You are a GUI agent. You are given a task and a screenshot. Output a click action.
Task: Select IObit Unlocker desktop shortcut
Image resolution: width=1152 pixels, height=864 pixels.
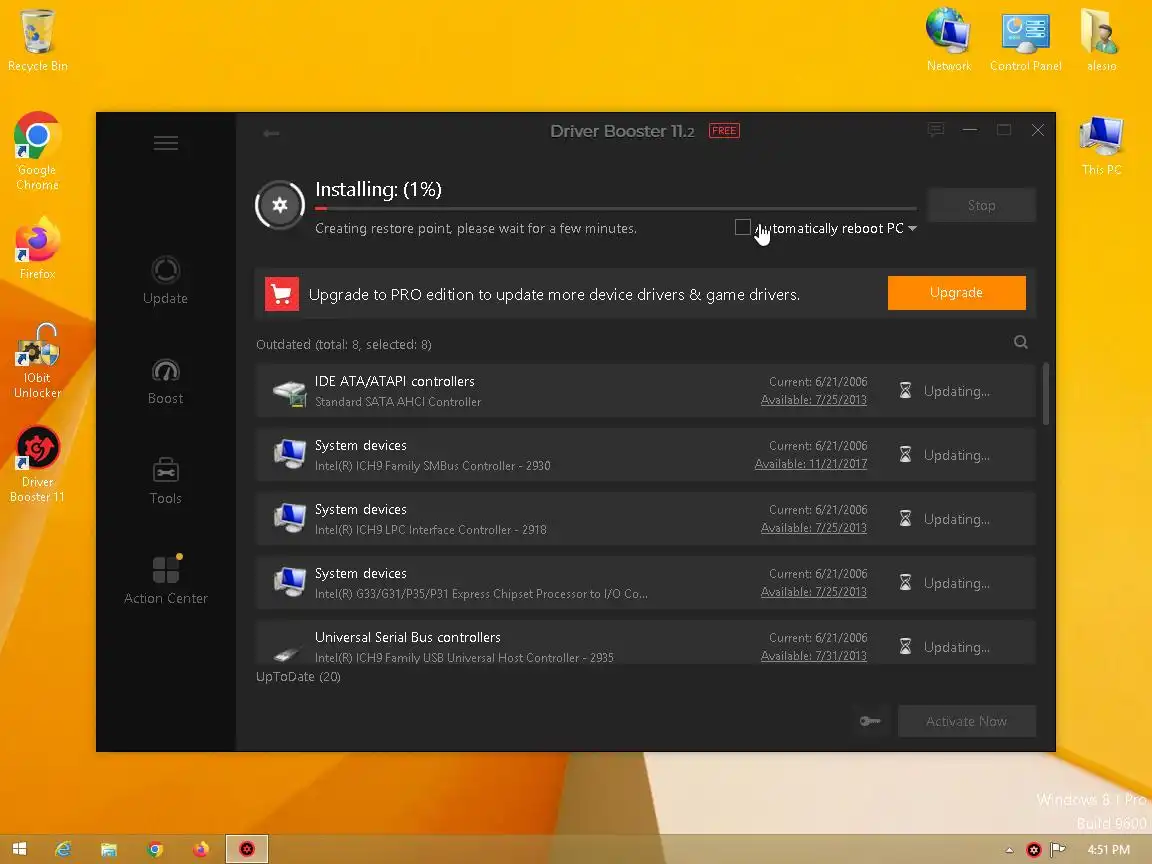pos(37,361)
